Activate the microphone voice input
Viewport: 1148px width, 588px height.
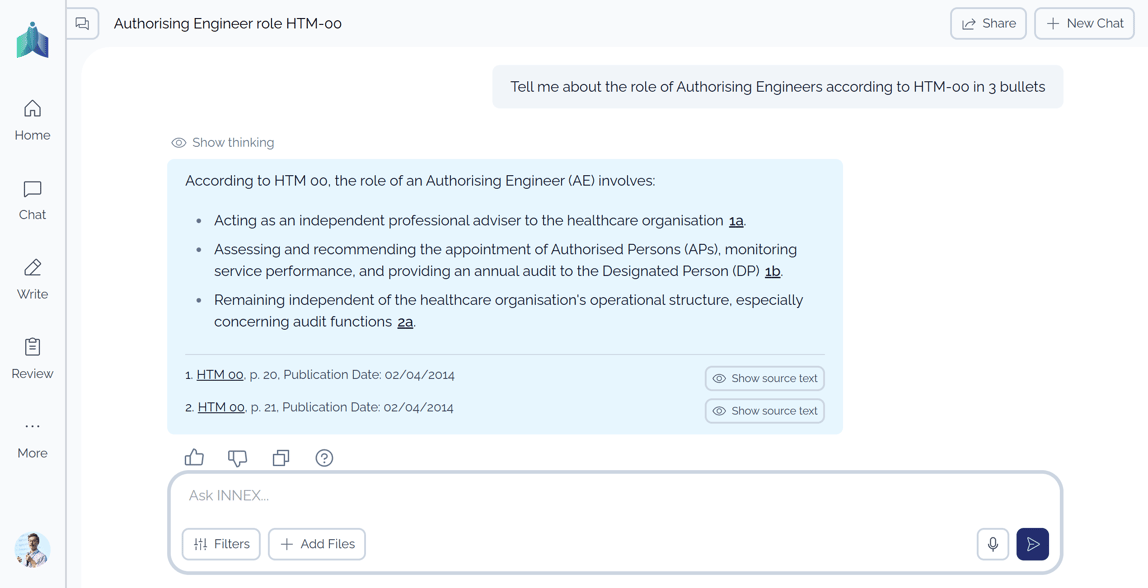992,544
